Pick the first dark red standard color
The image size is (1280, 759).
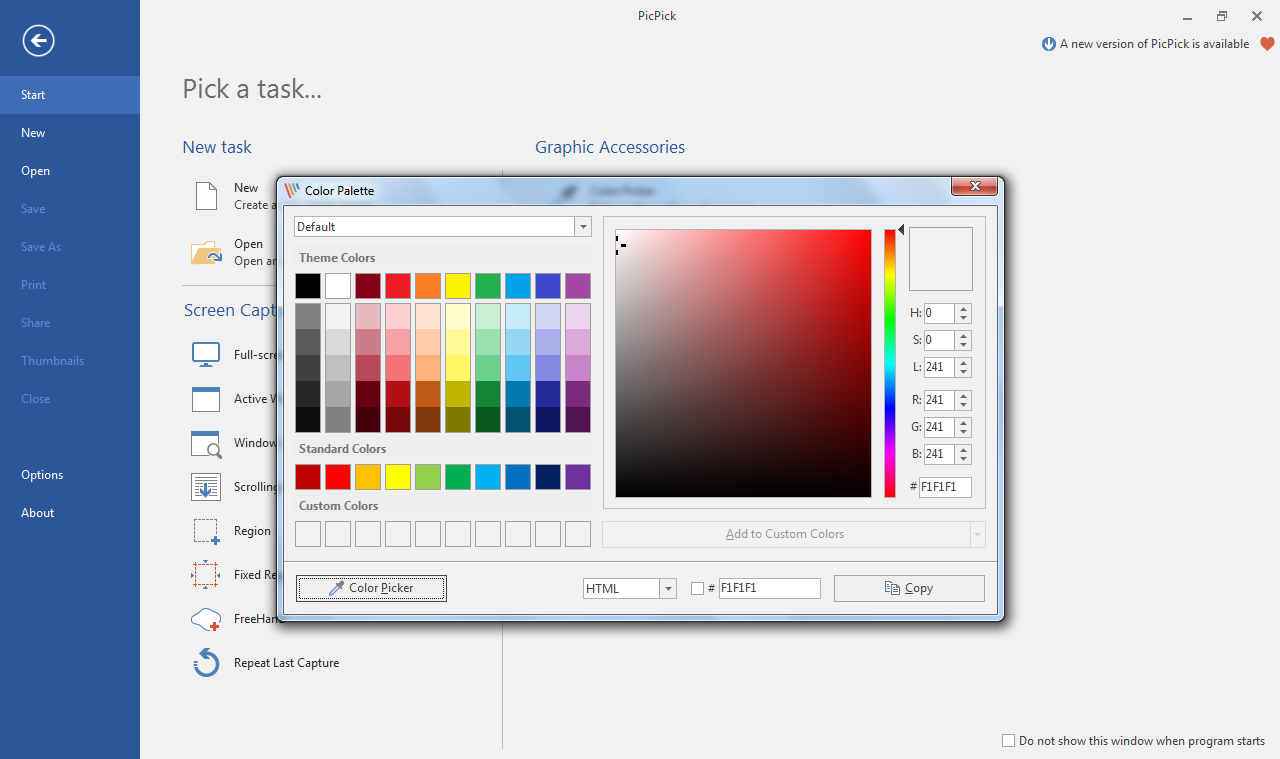[x=308, y=477]
